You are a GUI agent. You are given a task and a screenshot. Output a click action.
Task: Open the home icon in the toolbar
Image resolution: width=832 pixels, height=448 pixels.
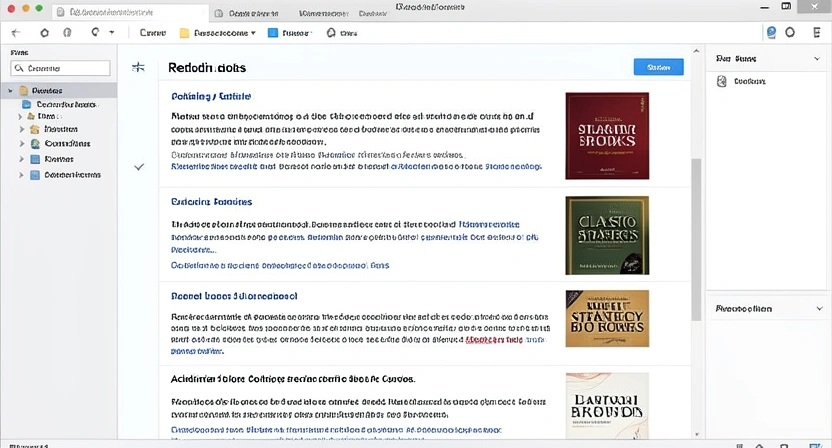(x=45, y=33)
